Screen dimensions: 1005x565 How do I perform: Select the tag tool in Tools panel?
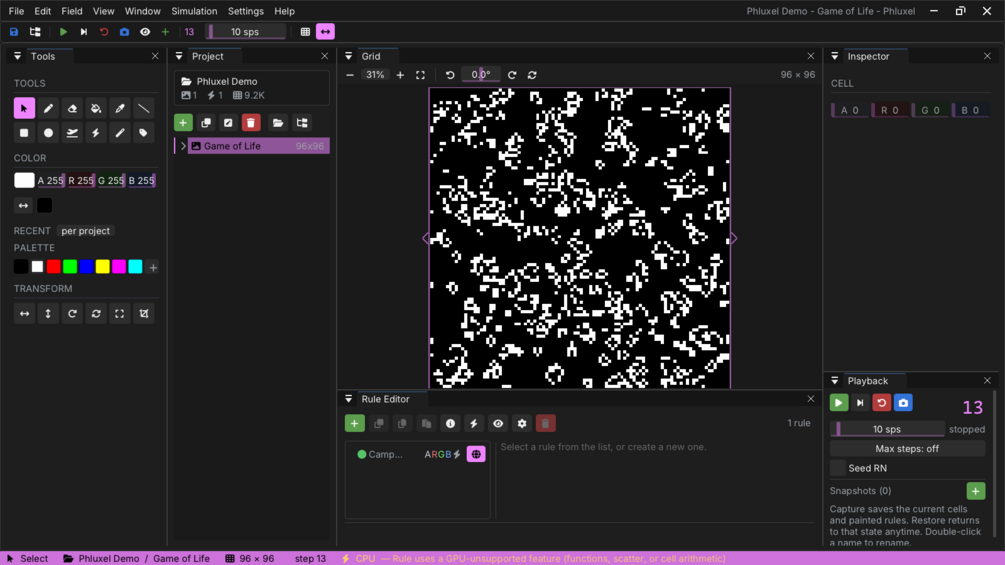144,133
